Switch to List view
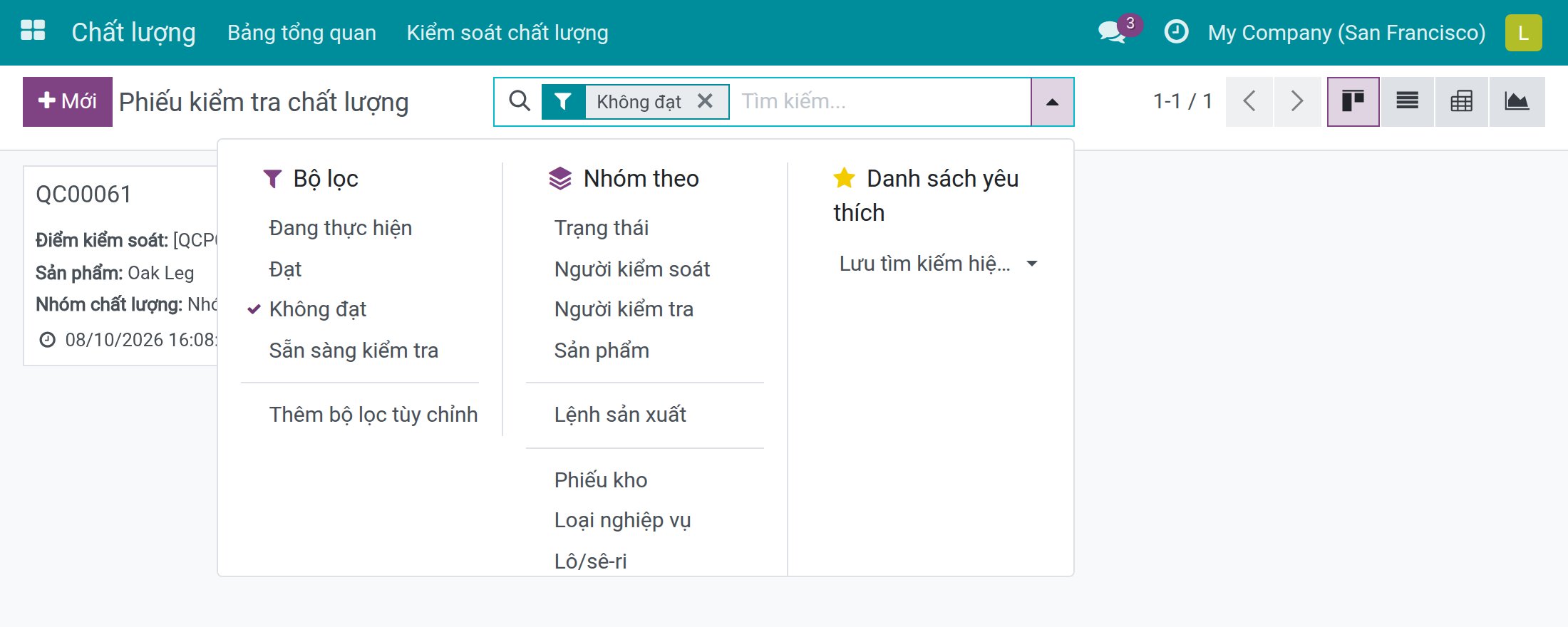The height and width of the screenshot is (627, 1568). coord(1407,101)
